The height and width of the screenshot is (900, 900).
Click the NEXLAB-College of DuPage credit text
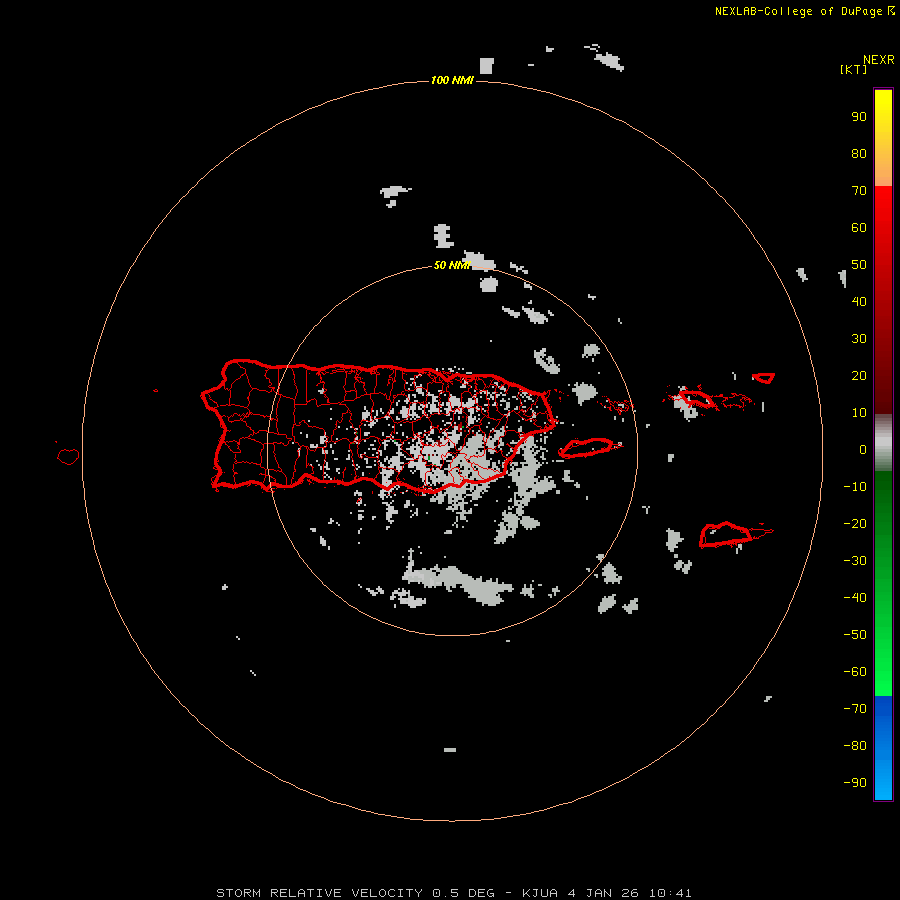point(805,11)
